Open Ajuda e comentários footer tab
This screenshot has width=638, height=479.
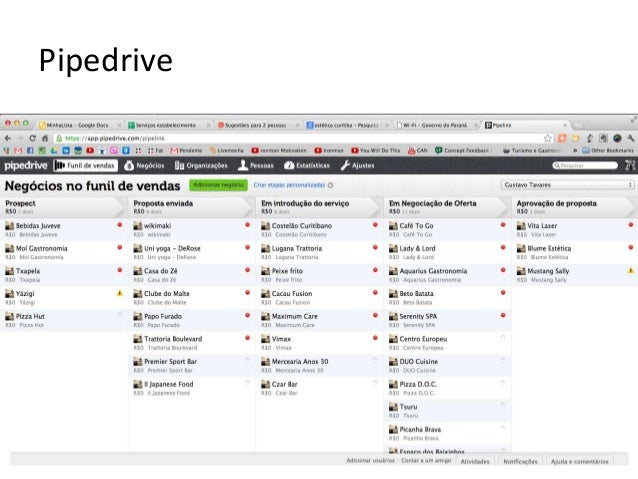pos(579,462)
